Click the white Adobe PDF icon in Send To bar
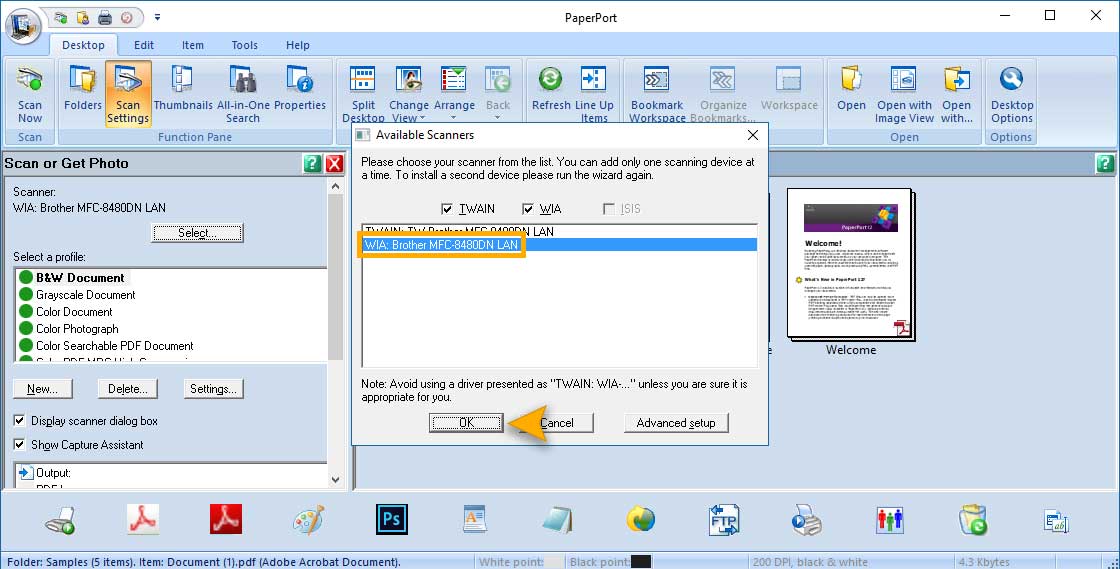This screenshot has width=1120, height=569. click(143, 519)
